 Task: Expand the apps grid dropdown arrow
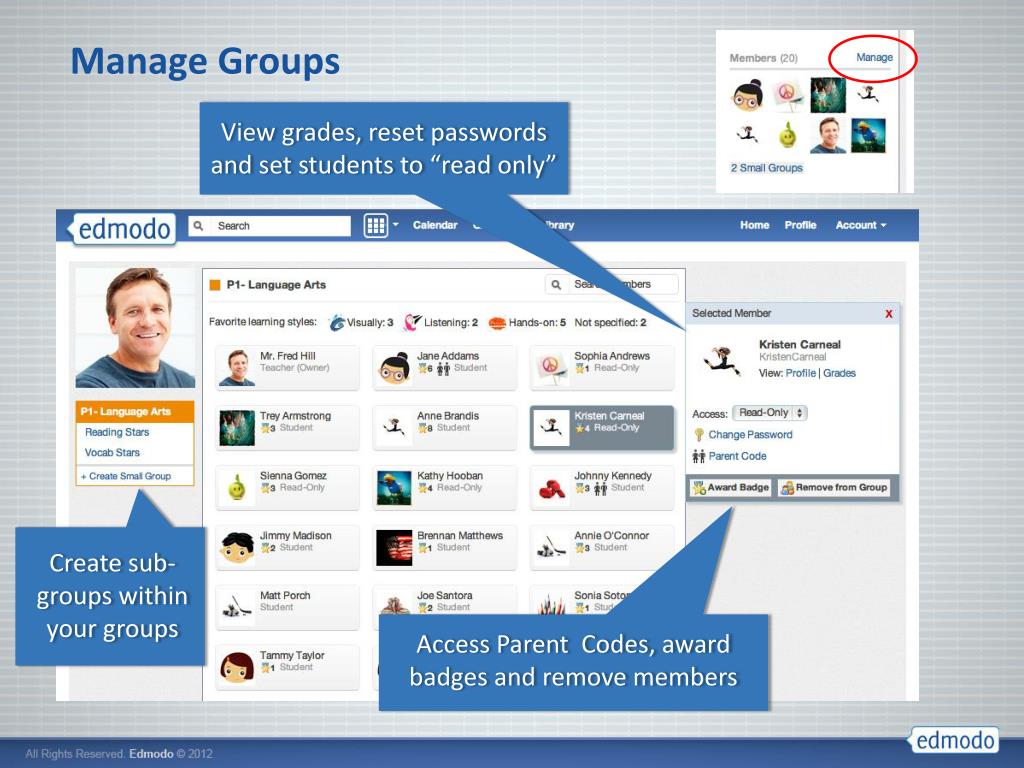[395, 225]
